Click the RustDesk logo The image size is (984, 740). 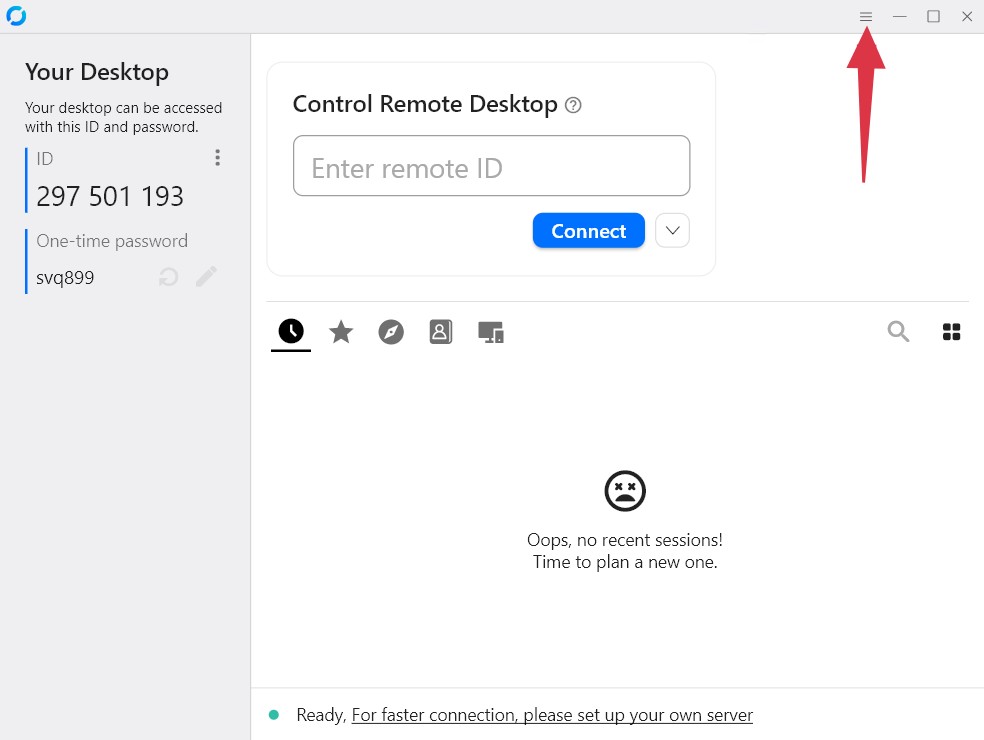click(16, 15)
